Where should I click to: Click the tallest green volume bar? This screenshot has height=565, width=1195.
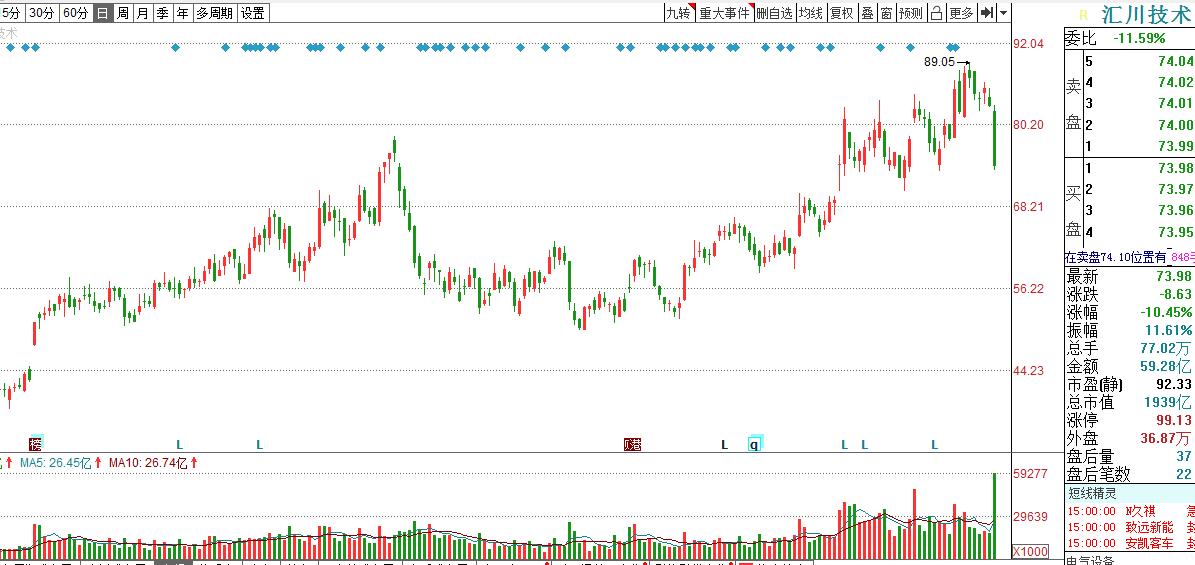pos(994,515)
